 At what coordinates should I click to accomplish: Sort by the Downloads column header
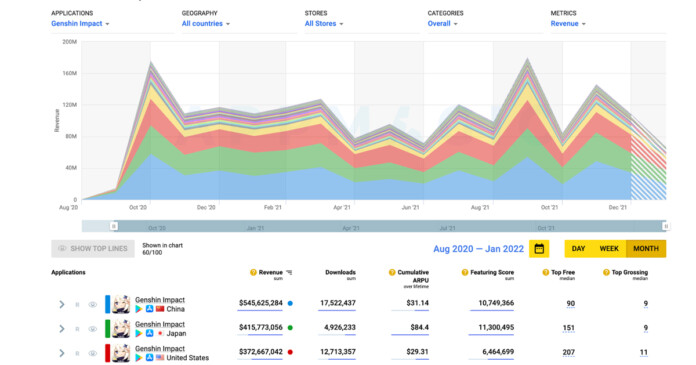[x=340, y=272]
